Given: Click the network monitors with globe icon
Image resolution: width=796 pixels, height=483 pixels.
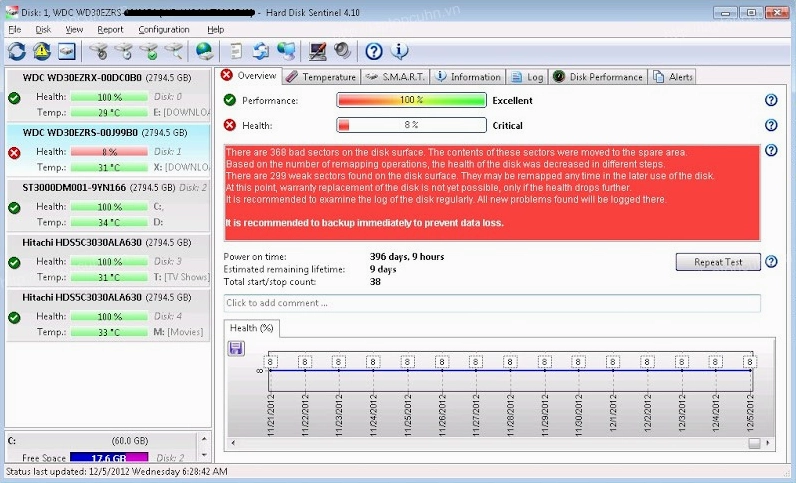Looking at the screenshot, I should coord(286,51).
